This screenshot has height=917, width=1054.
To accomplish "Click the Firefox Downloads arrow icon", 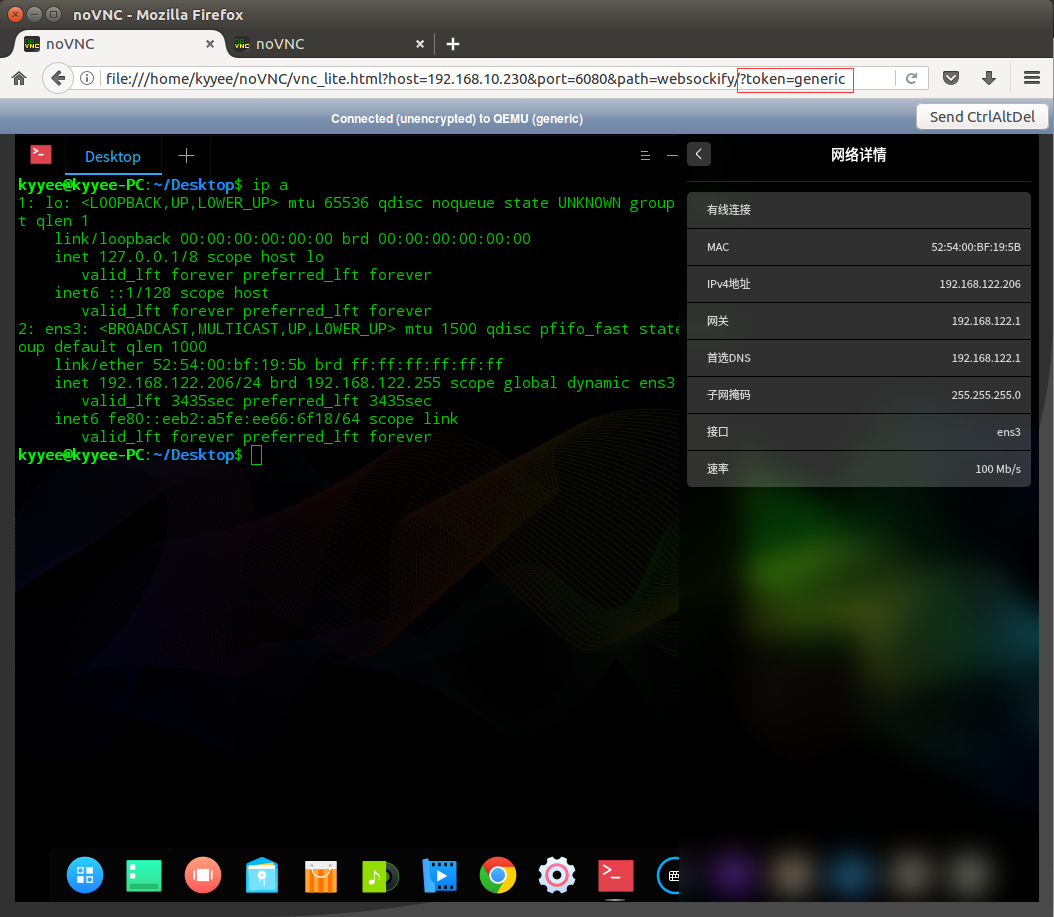I will pyautogui.click(x=989, y=77).
